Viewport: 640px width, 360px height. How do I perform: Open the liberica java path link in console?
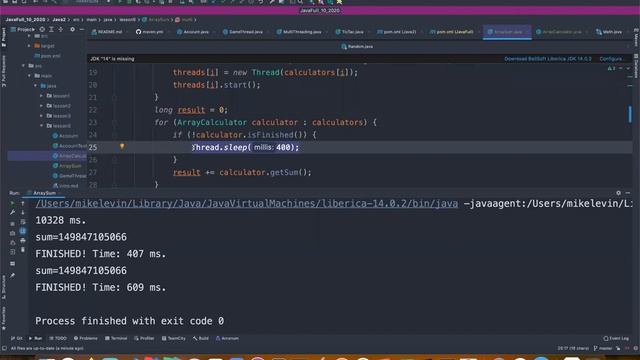(x=247, y=203)
